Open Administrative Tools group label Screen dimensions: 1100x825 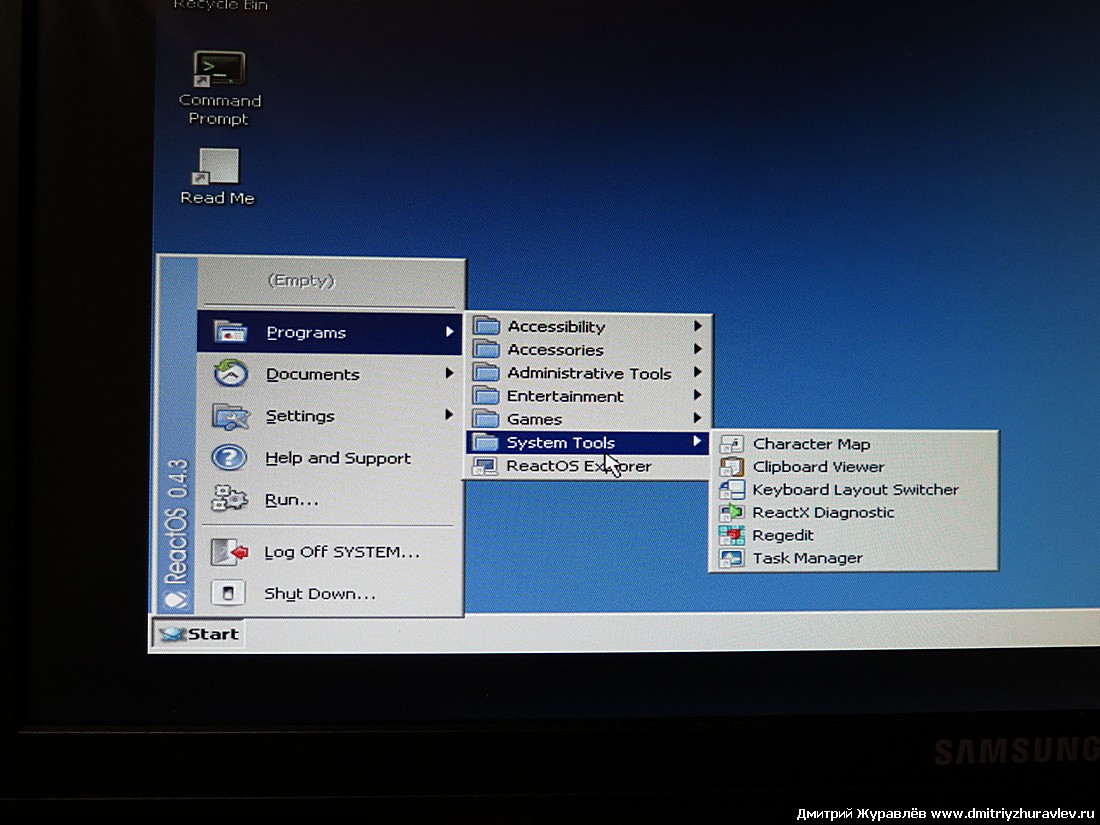589,373
